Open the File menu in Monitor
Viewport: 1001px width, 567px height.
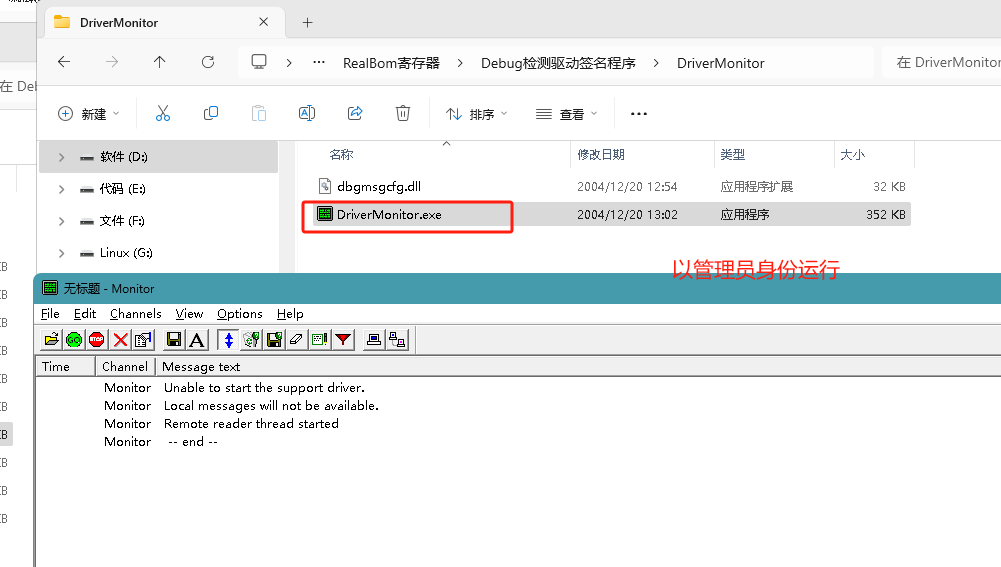point(50,314)
